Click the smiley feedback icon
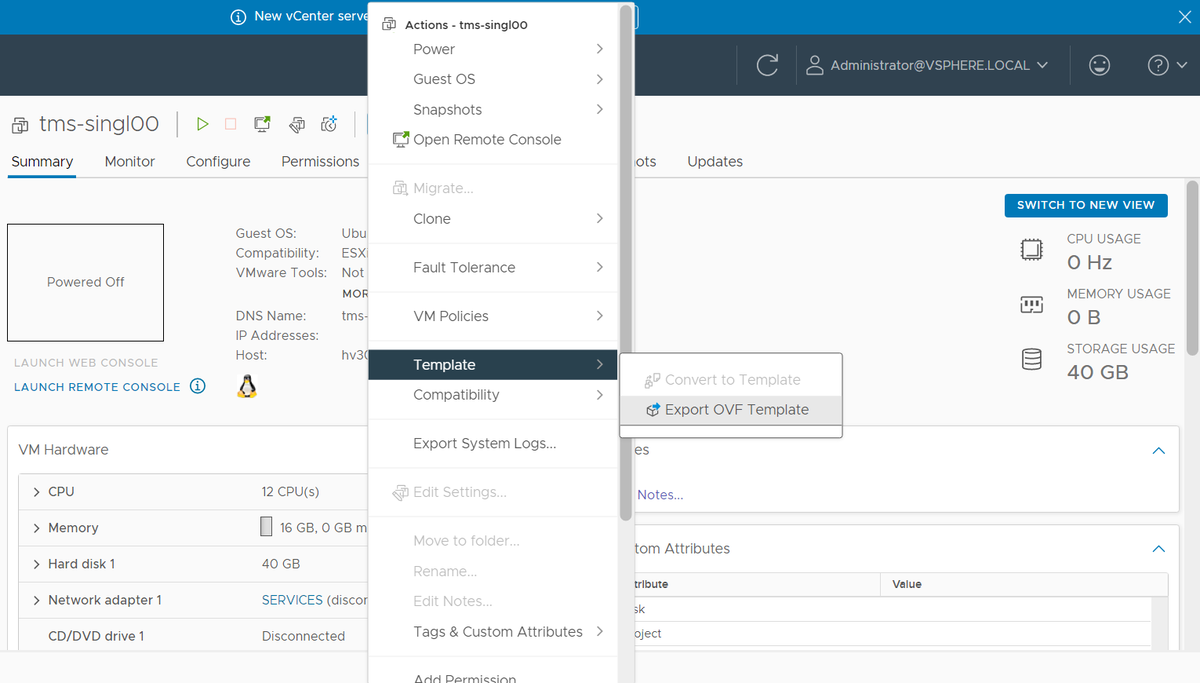This screenshot has height=683, width=1200. 1099,65
